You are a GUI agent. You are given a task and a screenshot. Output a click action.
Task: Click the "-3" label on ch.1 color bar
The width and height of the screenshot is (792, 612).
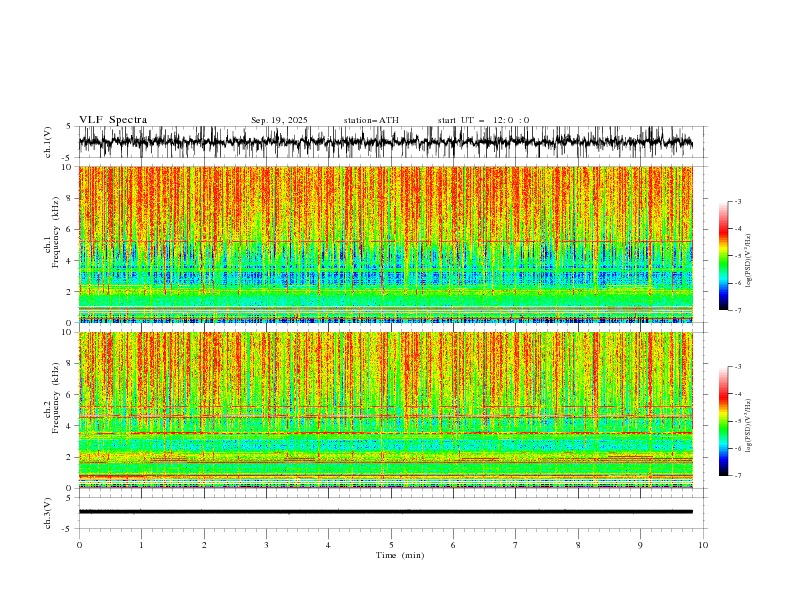pyautogui.click(x=737, y=201)
